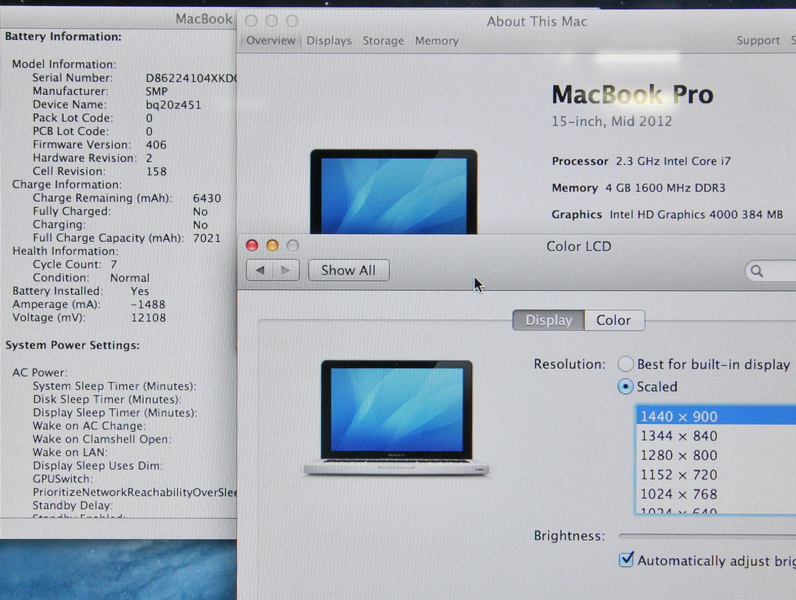
Task: Click Charge Remaining value '6430'
Action: [x=207, y=198]
